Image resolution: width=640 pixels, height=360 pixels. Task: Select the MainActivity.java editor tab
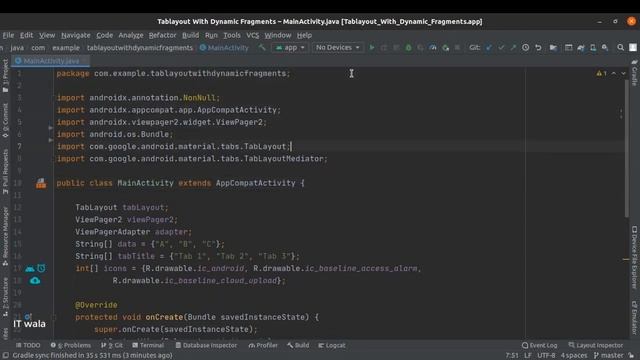(x=51, y=61)
